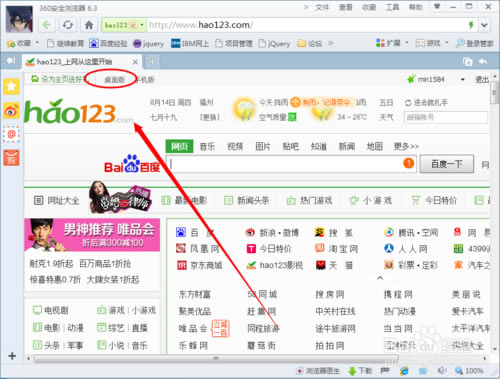Viewport: 500px width, 379px height.
Task: Show more bookmarks with the » chevron
Action: (330, 43)
